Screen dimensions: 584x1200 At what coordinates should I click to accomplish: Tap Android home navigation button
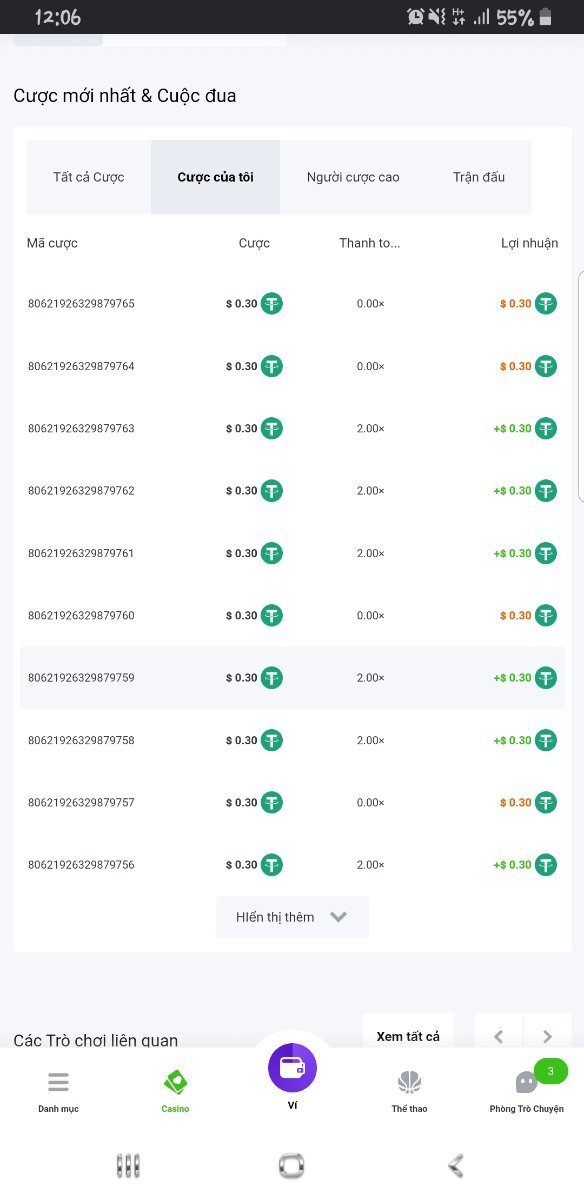291,1165
